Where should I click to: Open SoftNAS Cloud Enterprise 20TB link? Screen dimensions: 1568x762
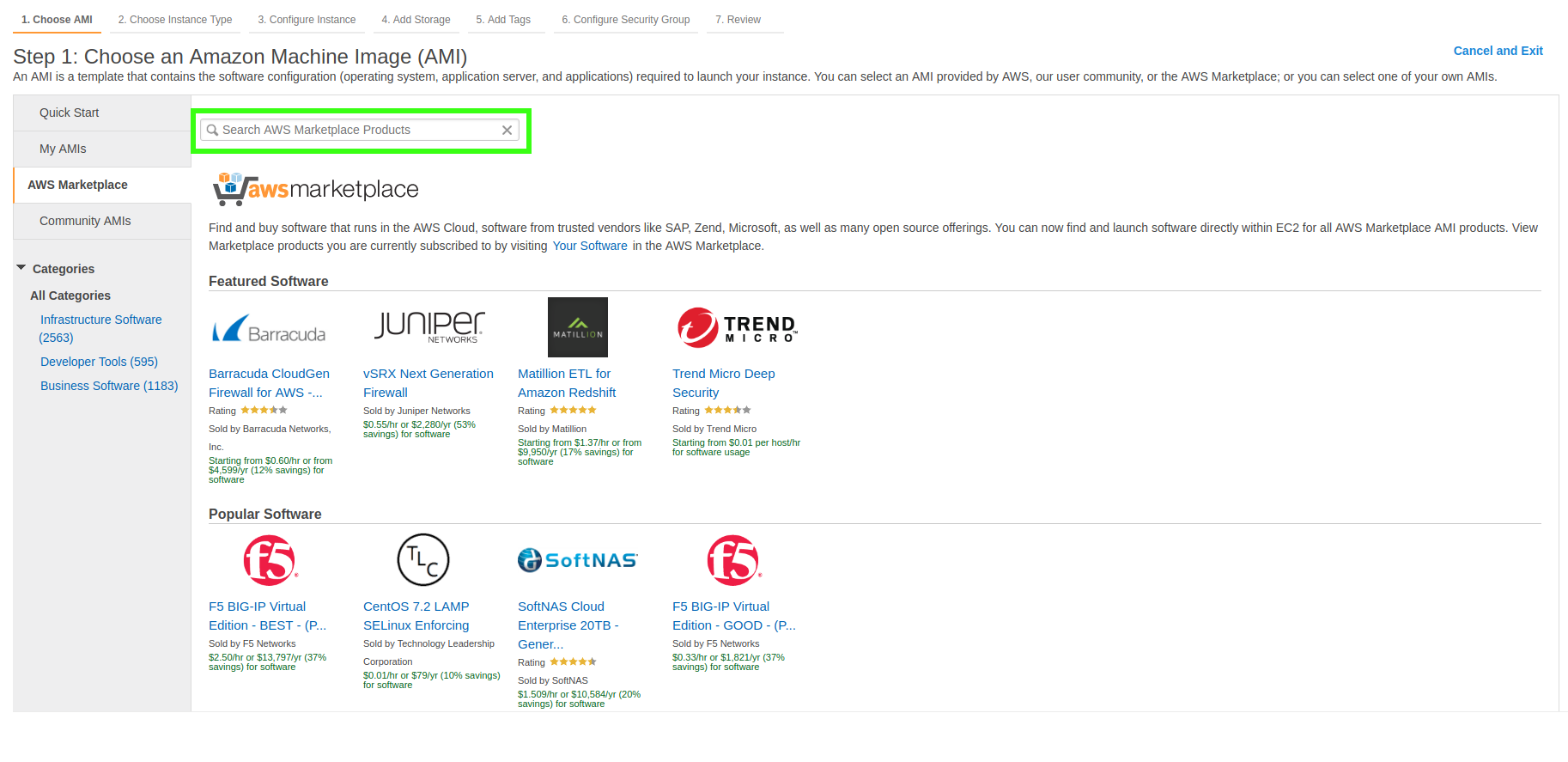click(568, 625)
